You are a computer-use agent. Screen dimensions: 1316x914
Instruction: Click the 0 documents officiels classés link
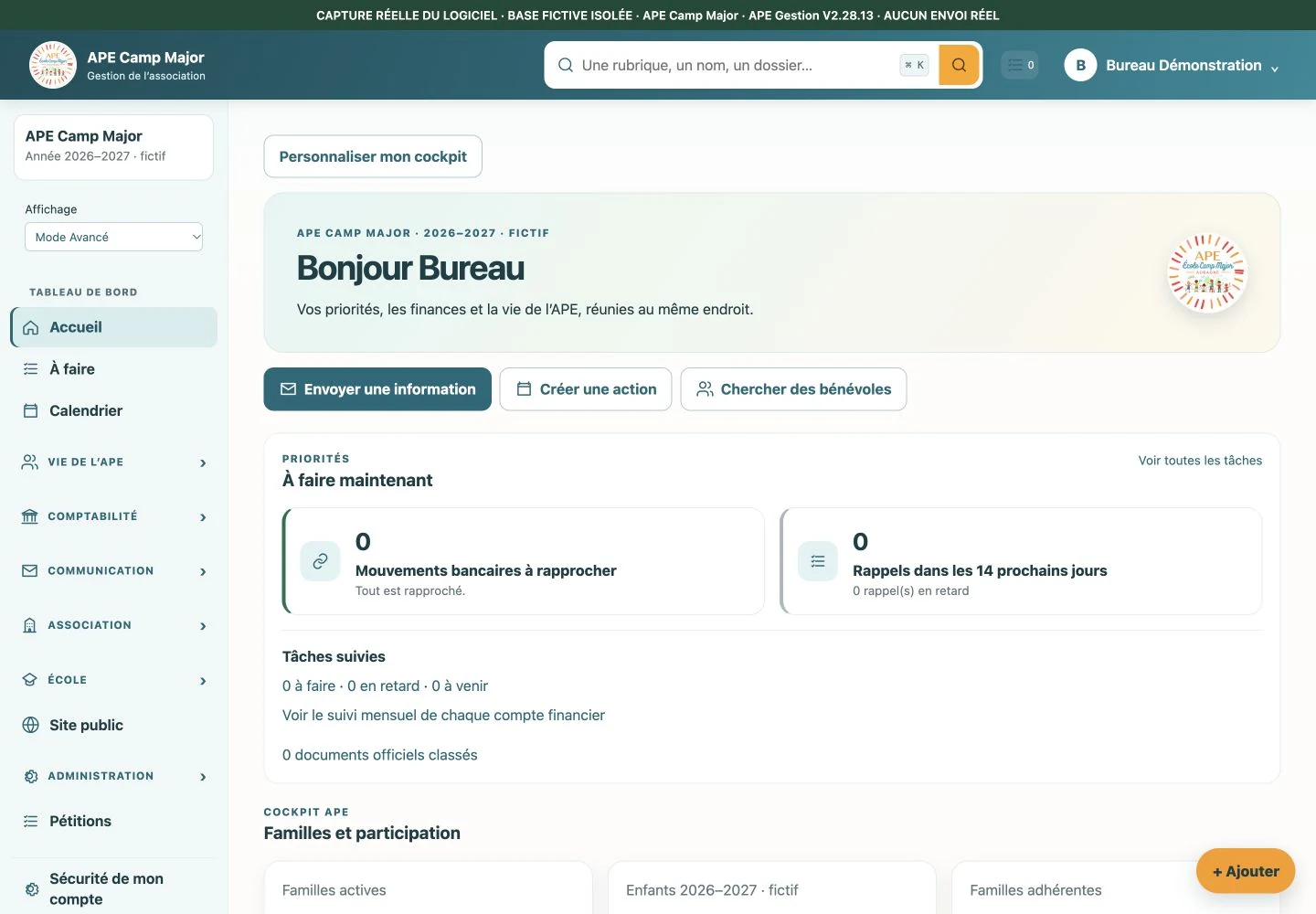379,755
